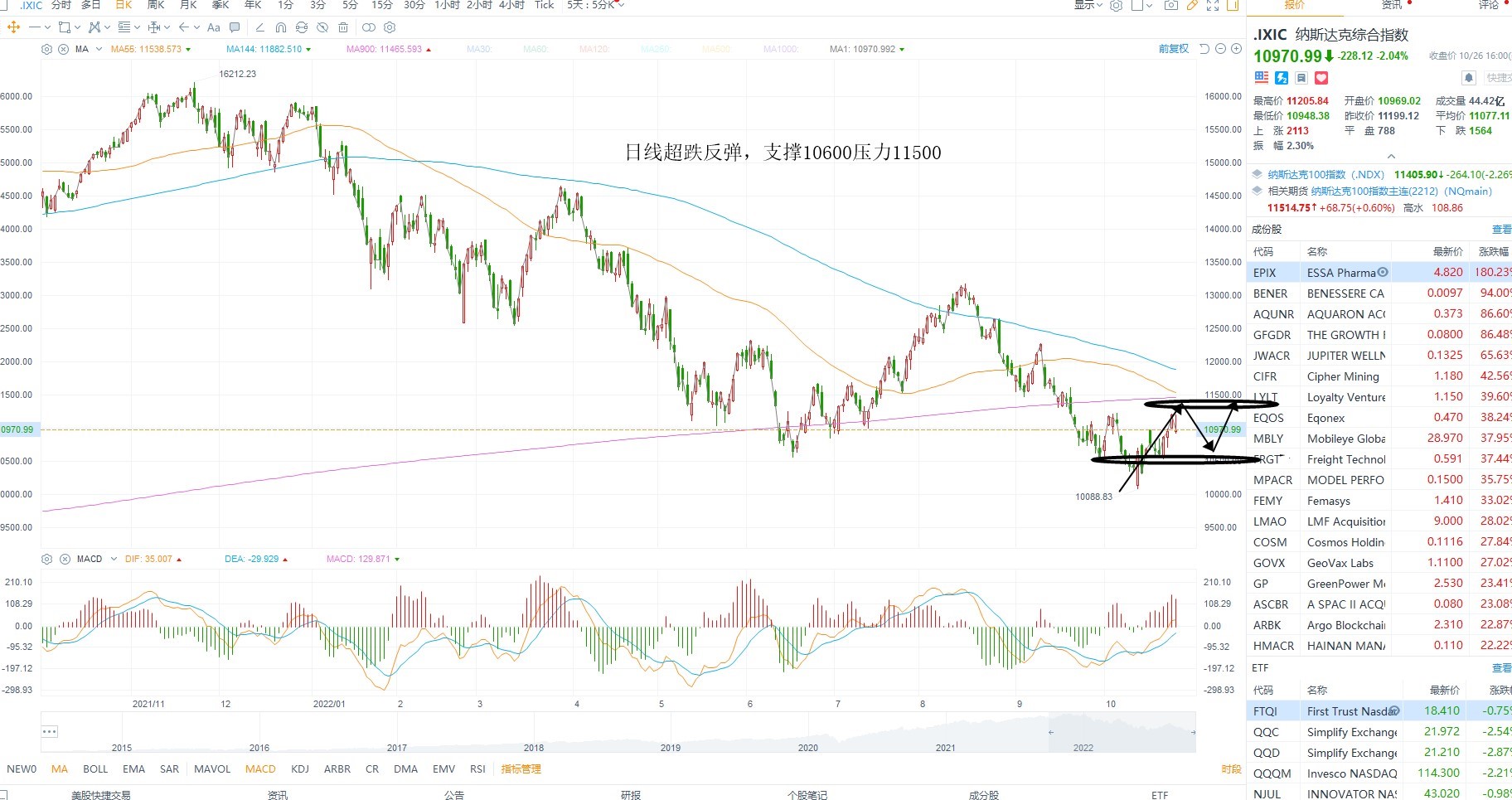
Task: Select the KDJ indicator button
Action: (x=300, y=768)
